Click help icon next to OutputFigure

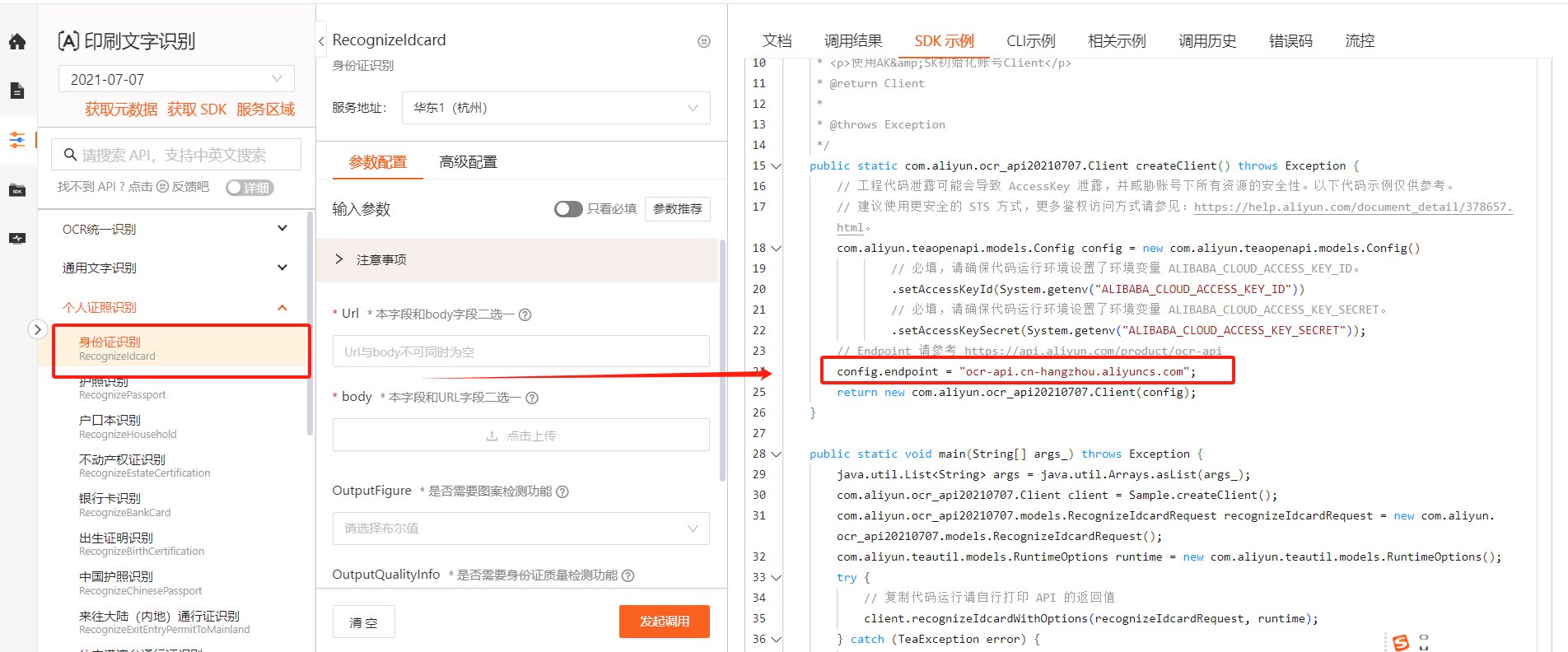click(x=562, y=491)
